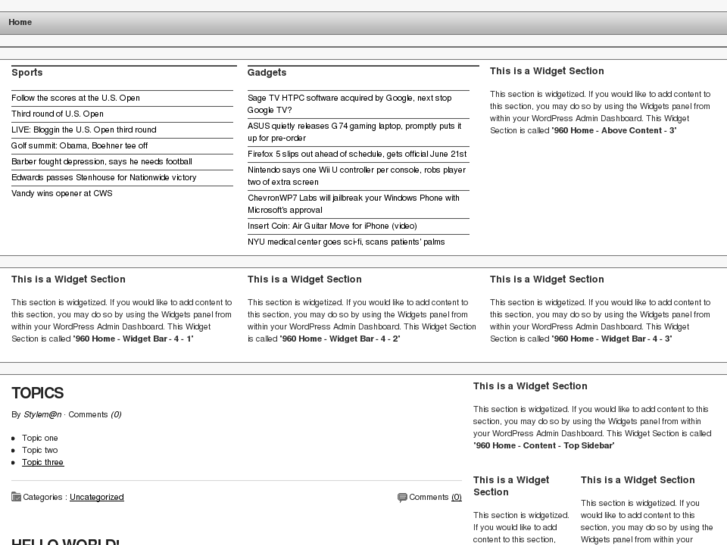Click '960 Home - Widget Bar - 4 - 2' text
This screenshot has width=727, height=545.
coord(340,339)
